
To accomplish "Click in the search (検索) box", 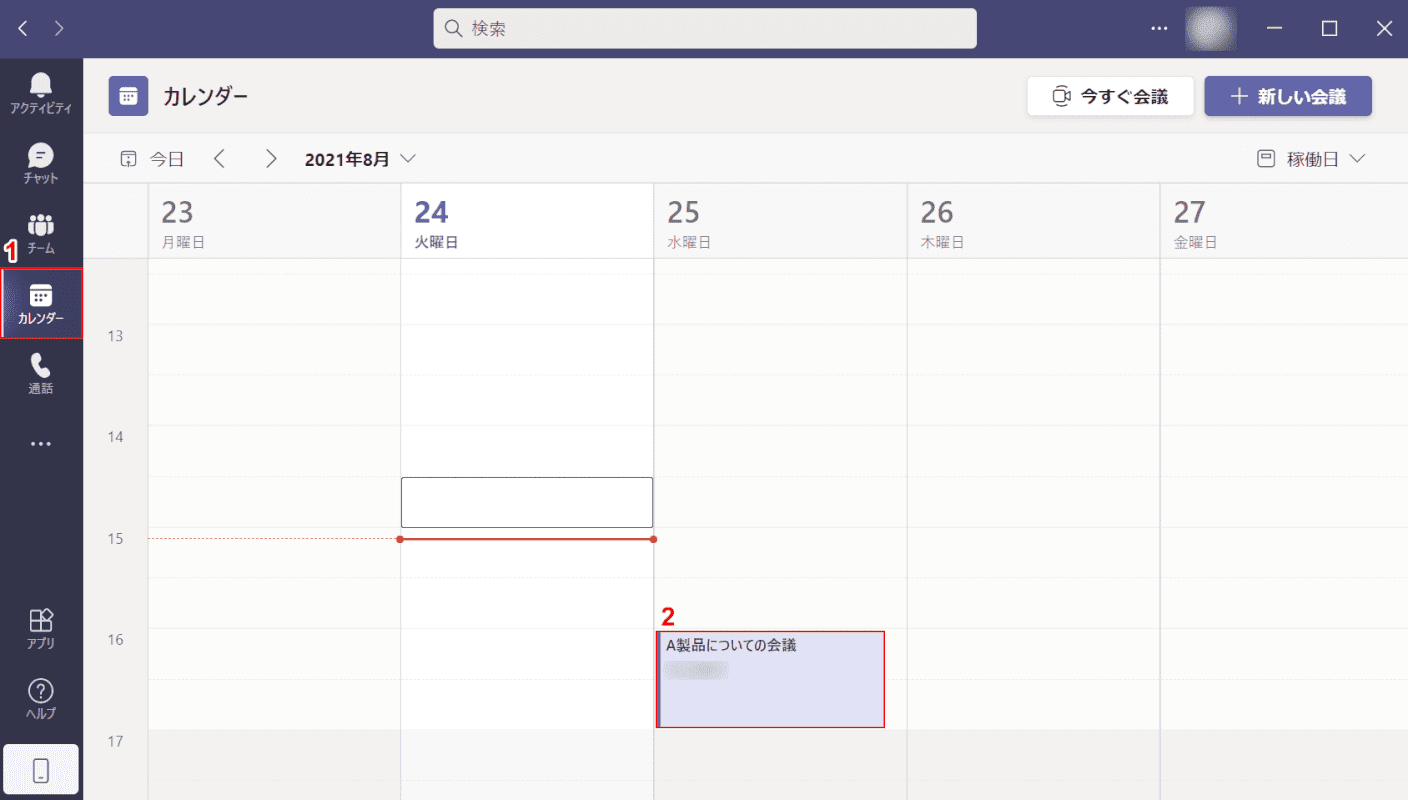I will coord(705,28).
